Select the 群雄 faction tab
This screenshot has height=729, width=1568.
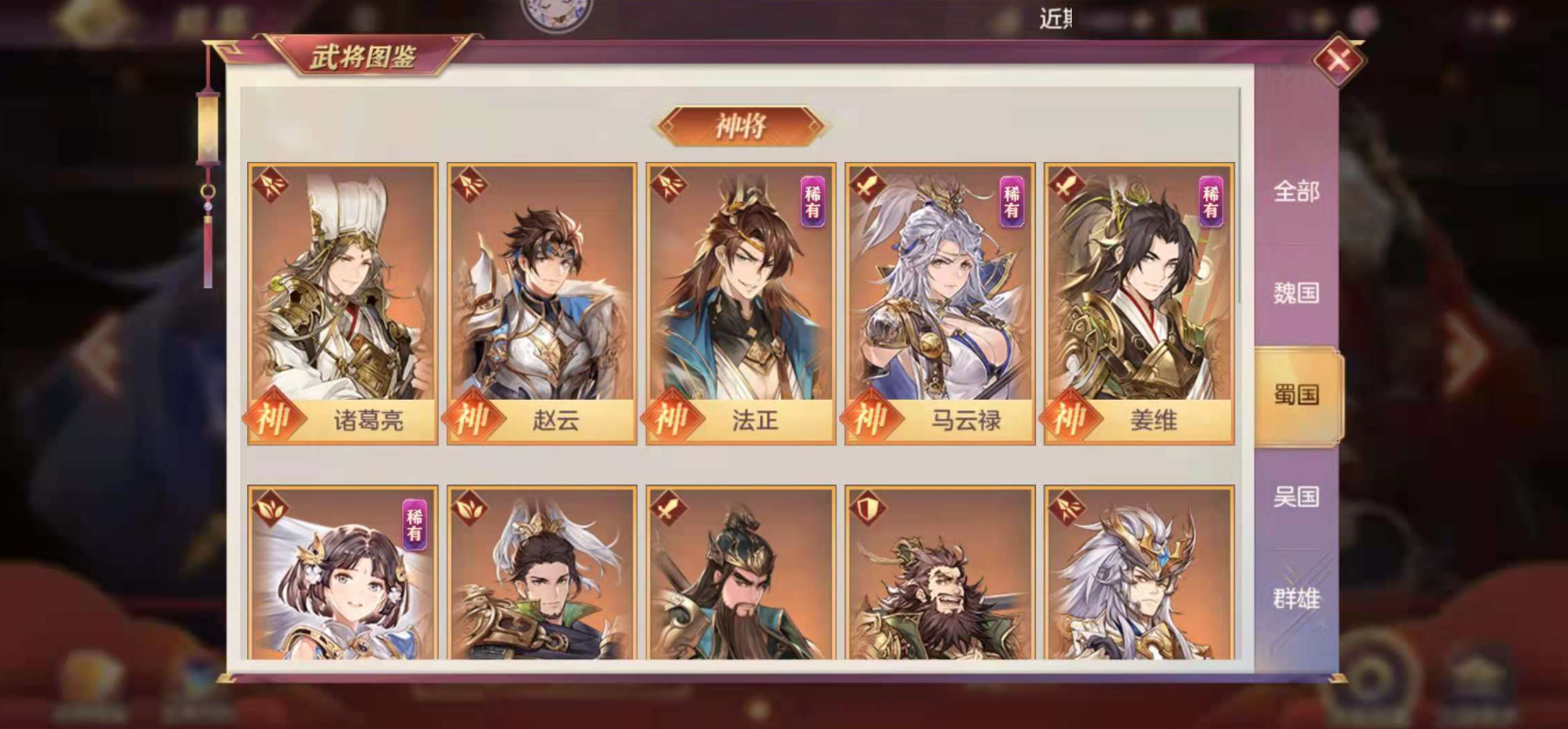1296,598
